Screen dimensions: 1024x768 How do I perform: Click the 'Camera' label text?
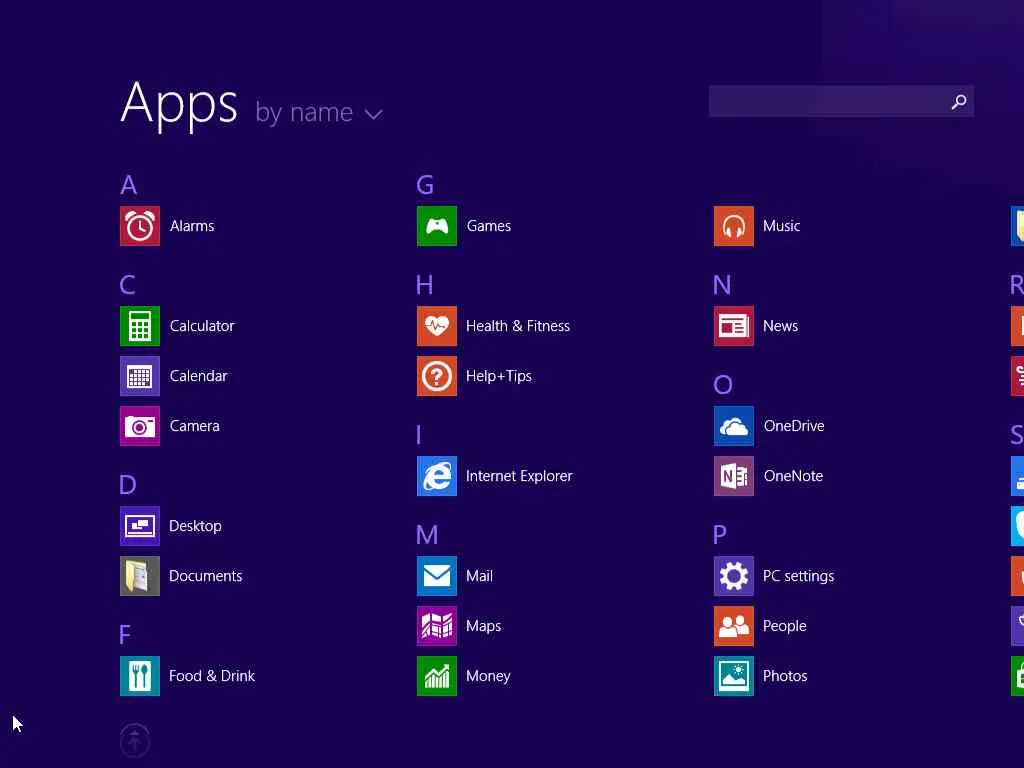[195, 426]
